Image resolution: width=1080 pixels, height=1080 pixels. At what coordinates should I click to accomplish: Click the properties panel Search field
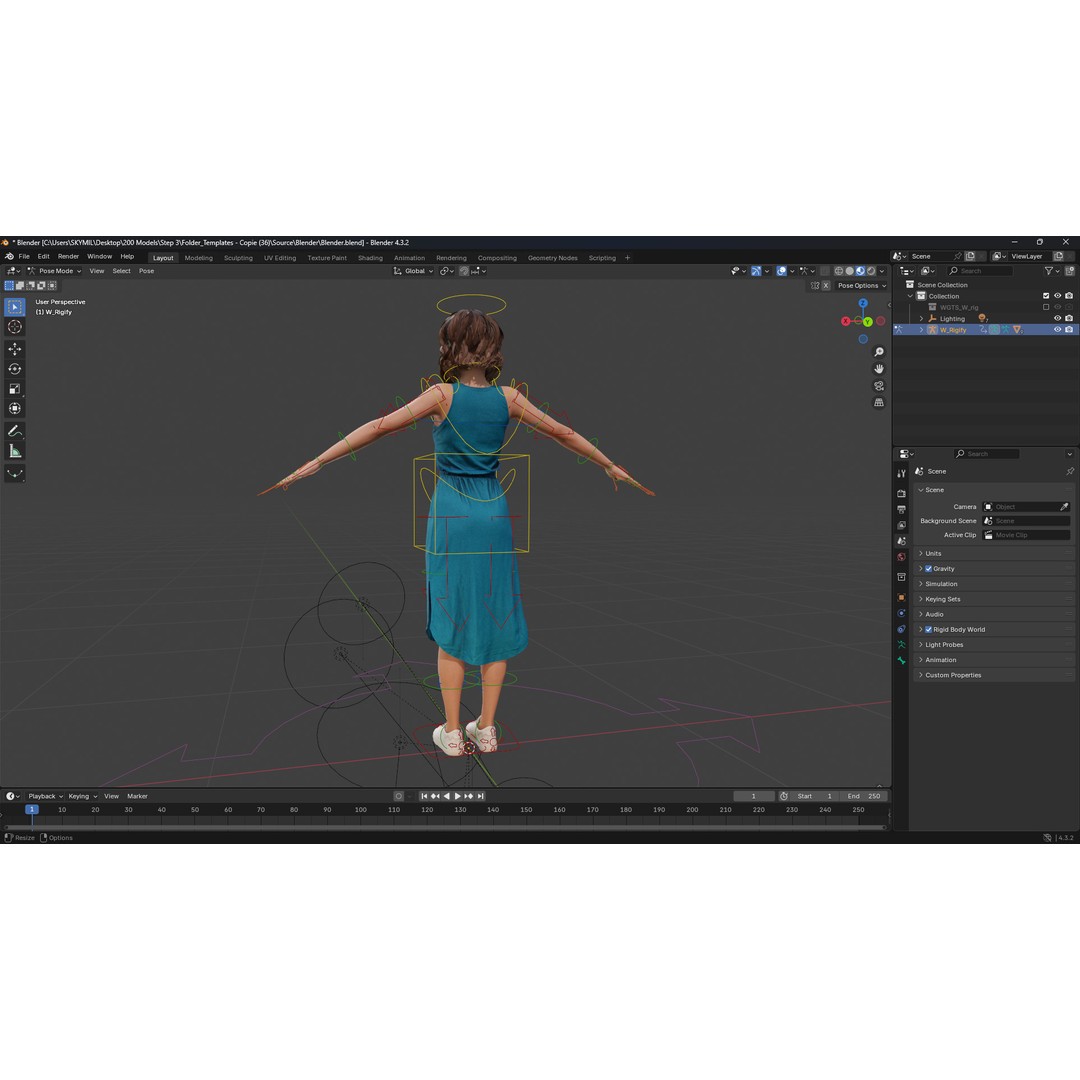pos(986,454)
